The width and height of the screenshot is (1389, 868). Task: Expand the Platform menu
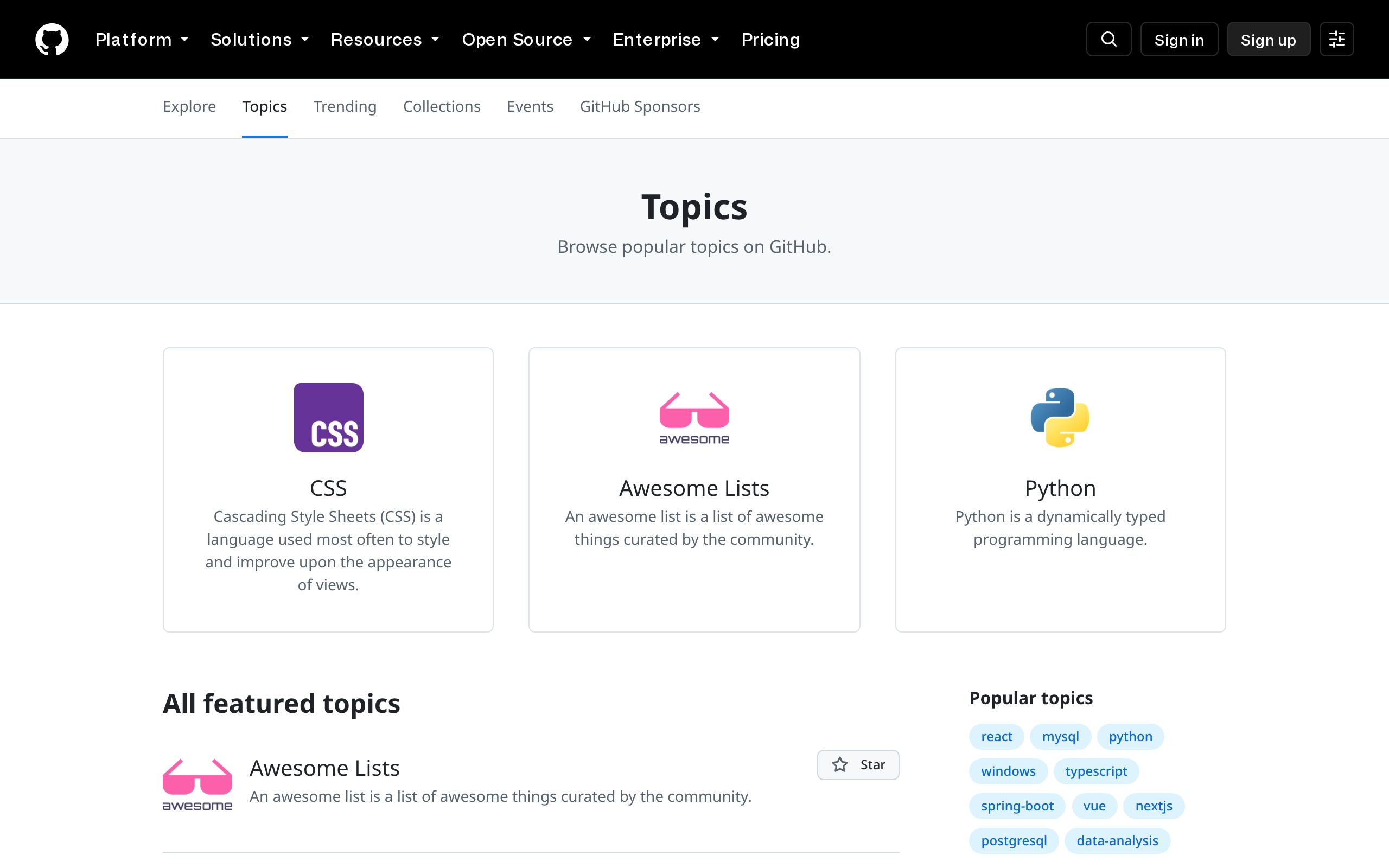pos(142,39)
